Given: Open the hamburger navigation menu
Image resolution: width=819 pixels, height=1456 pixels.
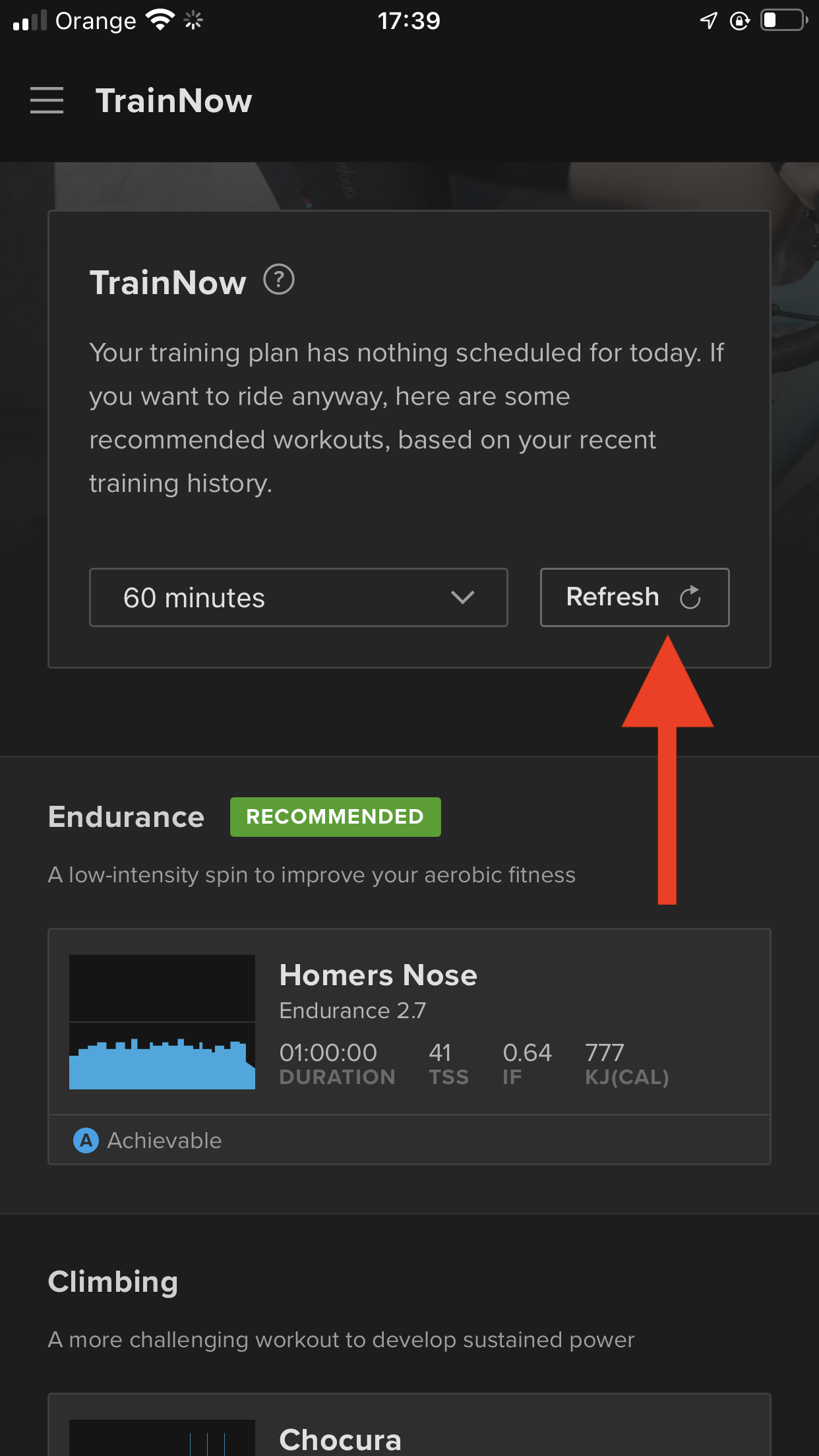Looking at the screenshot, I should 47,100.
